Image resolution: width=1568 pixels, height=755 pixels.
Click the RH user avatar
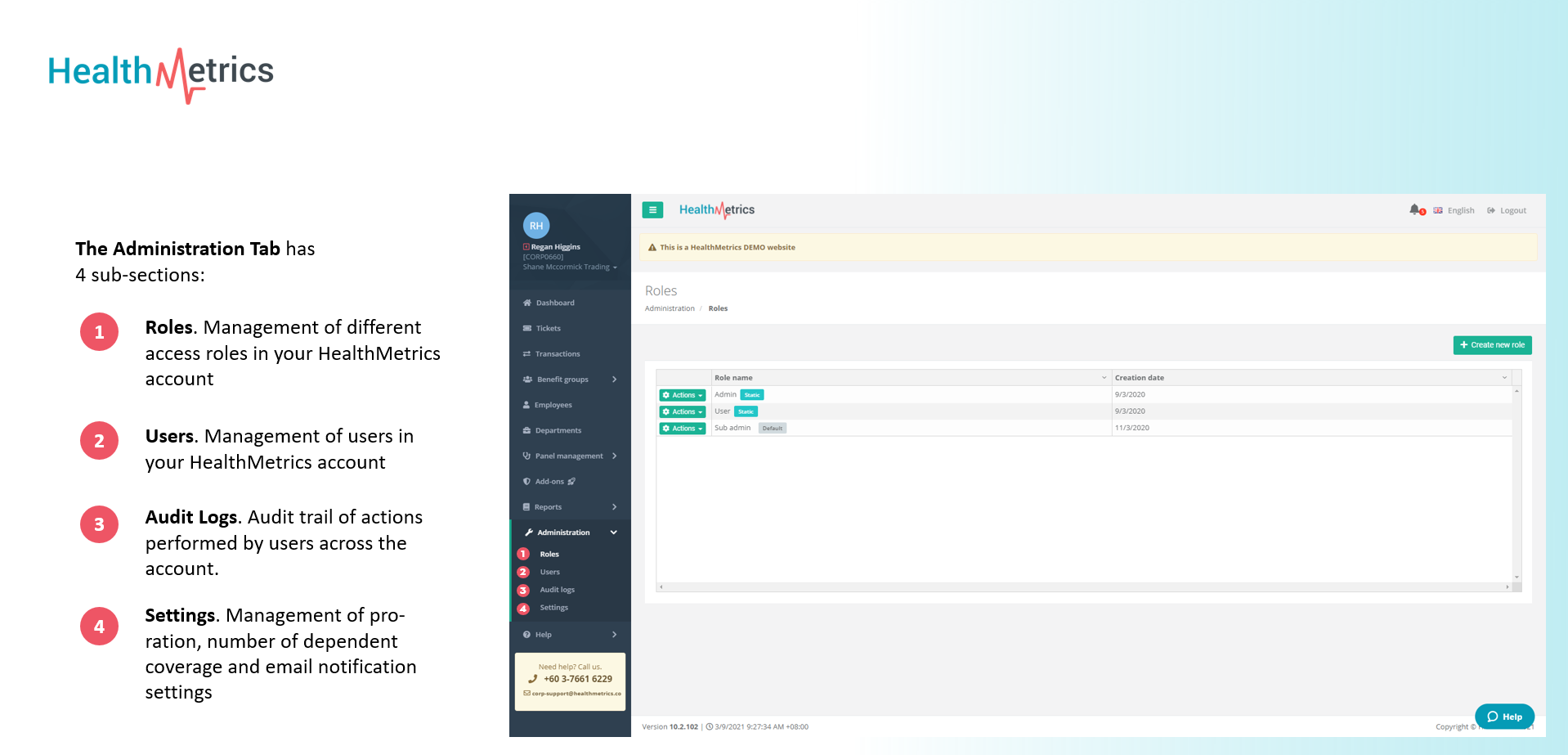pyautogui.click(x=536, y=226)
